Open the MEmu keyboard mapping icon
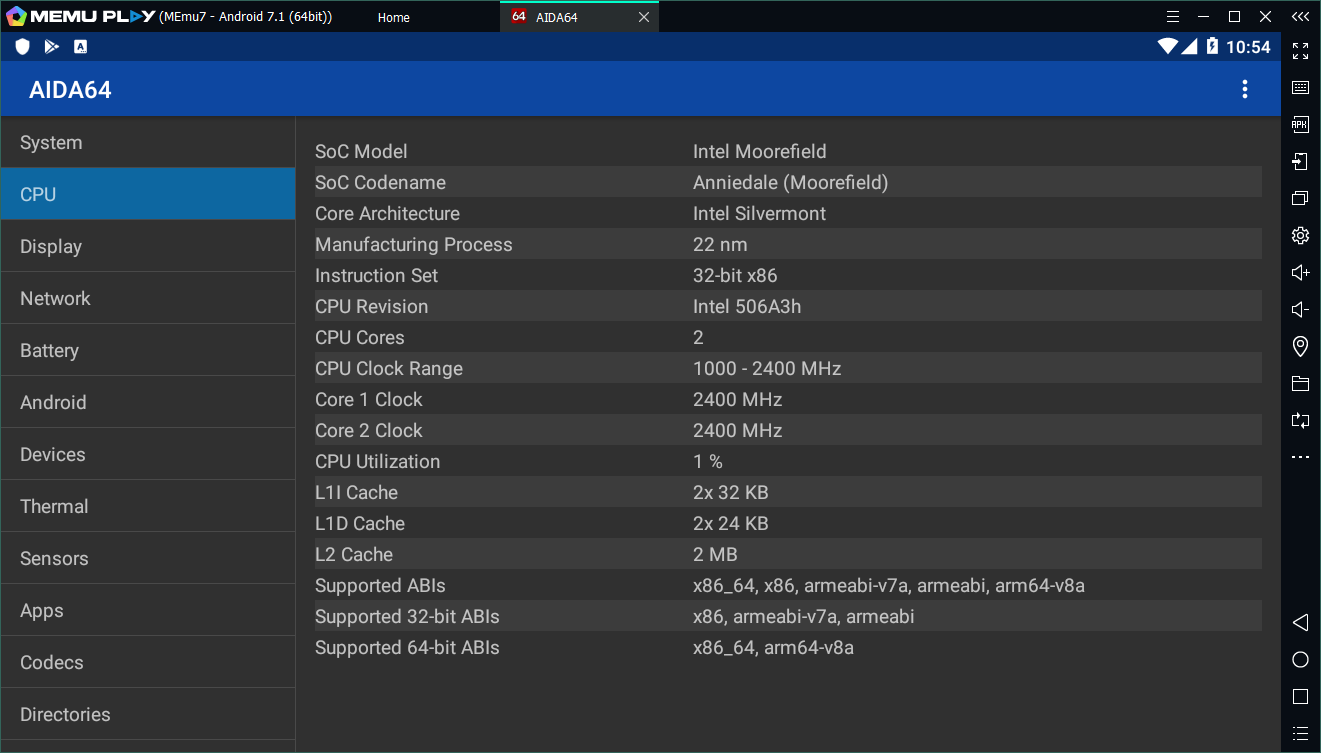The image size is (1321, 753). 1300,88
